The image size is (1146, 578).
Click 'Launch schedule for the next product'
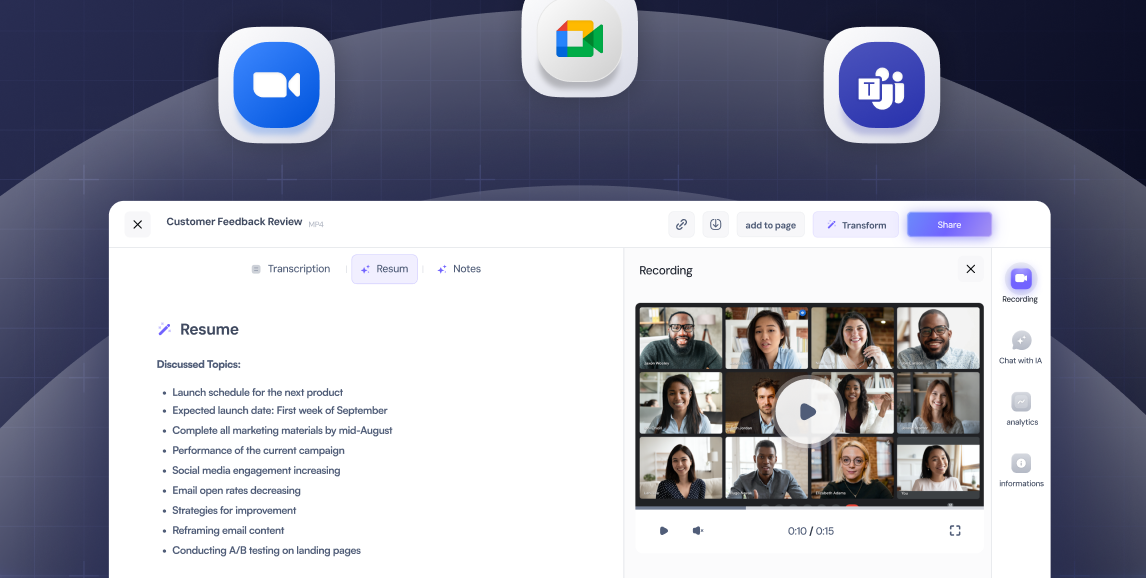[257, 392]
